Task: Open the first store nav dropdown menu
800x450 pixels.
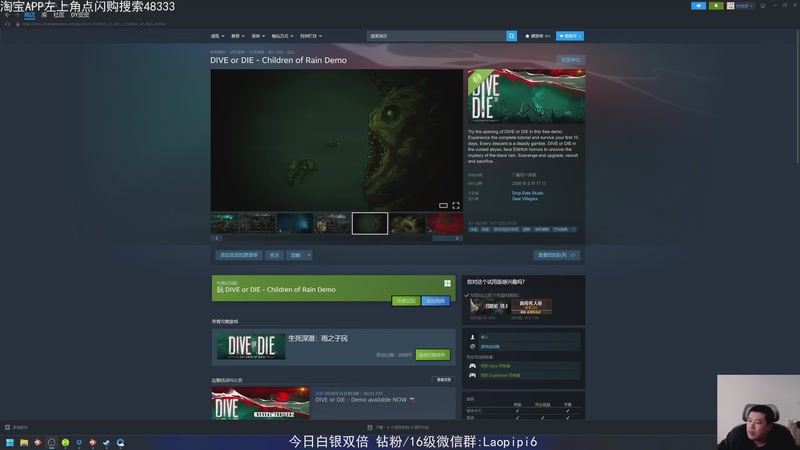Action: click(217, 36)
